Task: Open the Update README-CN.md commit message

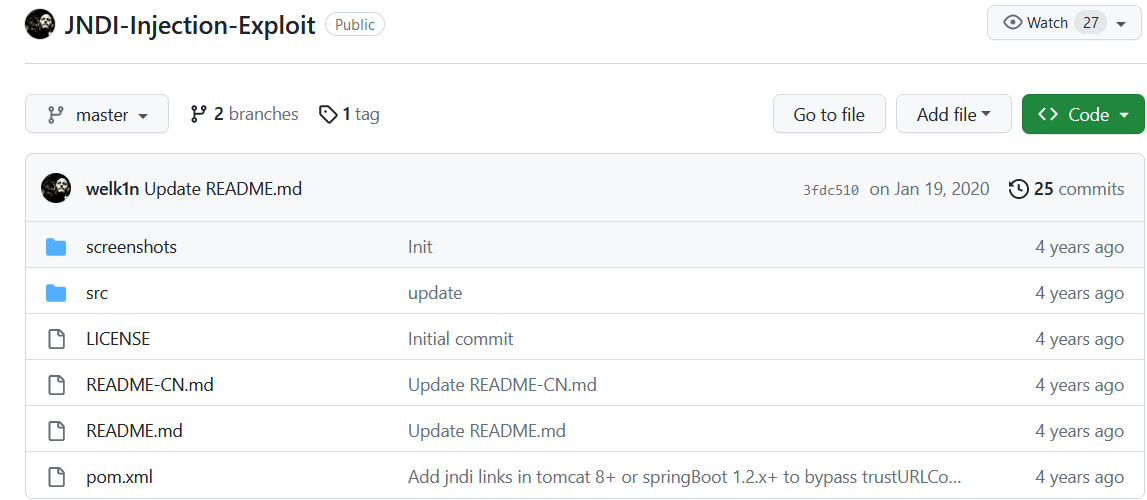Action: [x=502, y=385]
